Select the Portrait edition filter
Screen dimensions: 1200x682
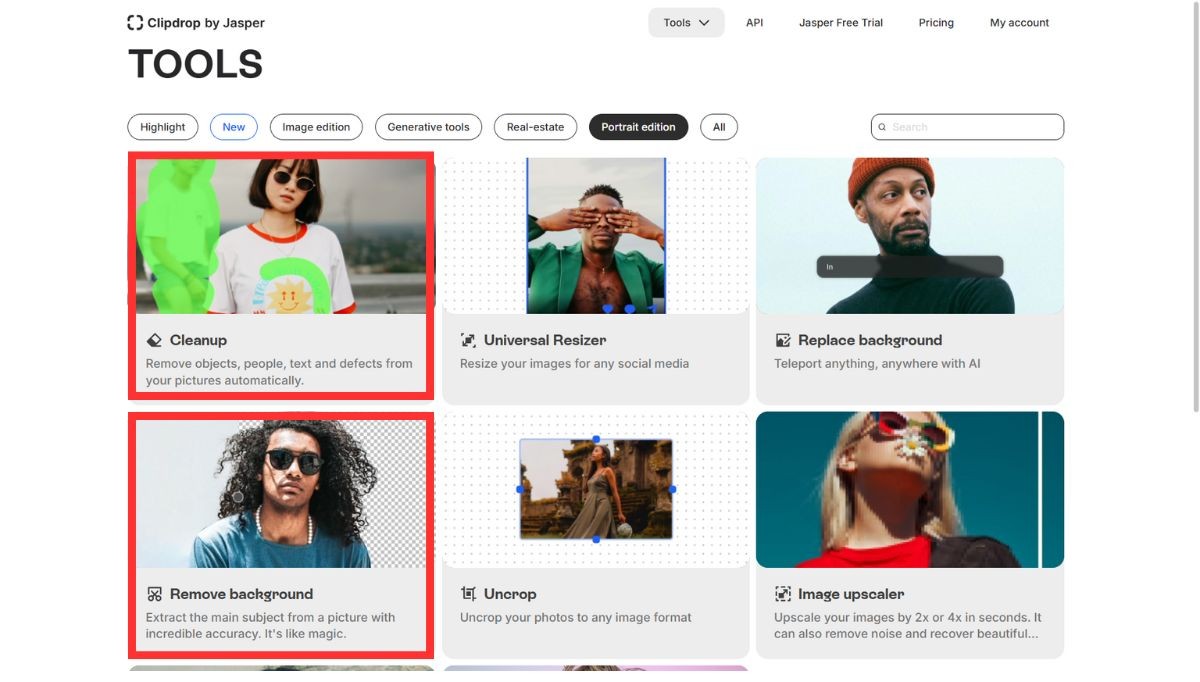pyautogui.click(x=638, y=127)
